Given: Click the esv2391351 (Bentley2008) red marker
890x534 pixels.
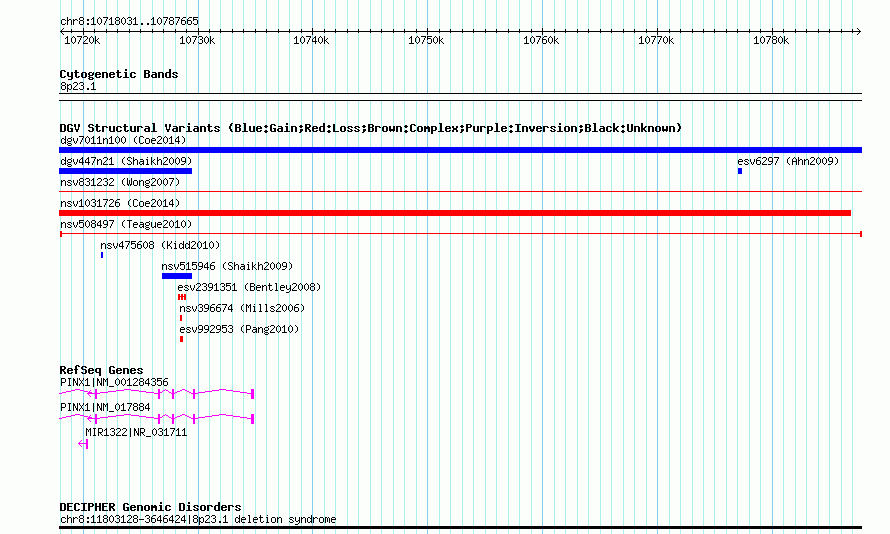Looking at the screenshot, I should [x=182, y=297].
